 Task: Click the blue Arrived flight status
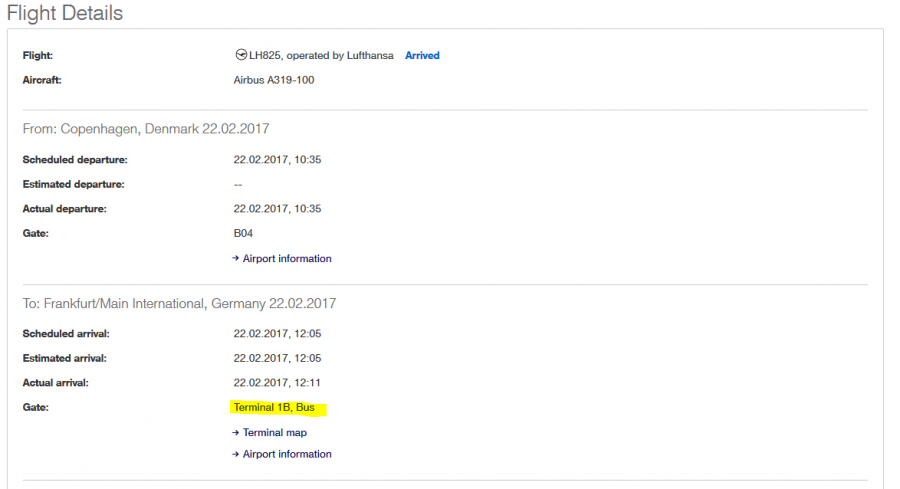tap(422, 56)
